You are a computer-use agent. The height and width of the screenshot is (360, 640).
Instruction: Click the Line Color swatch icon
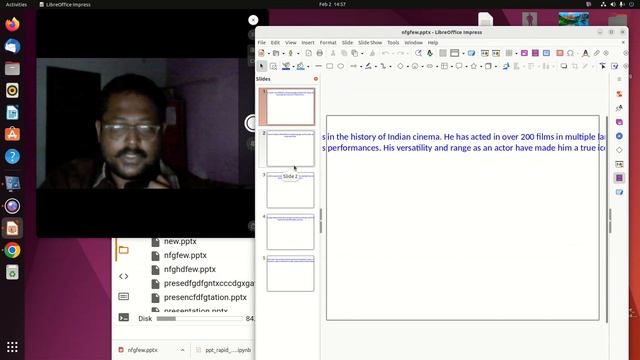[x=286, y=66]
